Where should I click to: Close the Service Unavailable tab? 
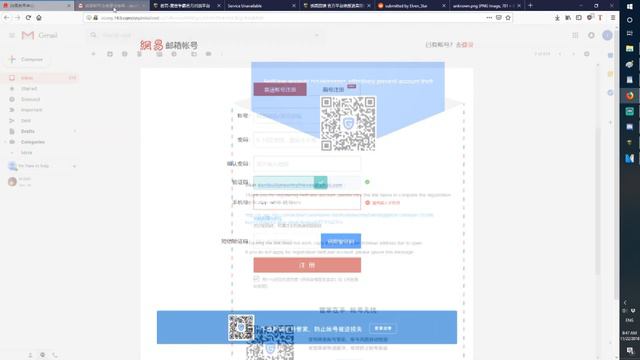[x=294, y=6]
